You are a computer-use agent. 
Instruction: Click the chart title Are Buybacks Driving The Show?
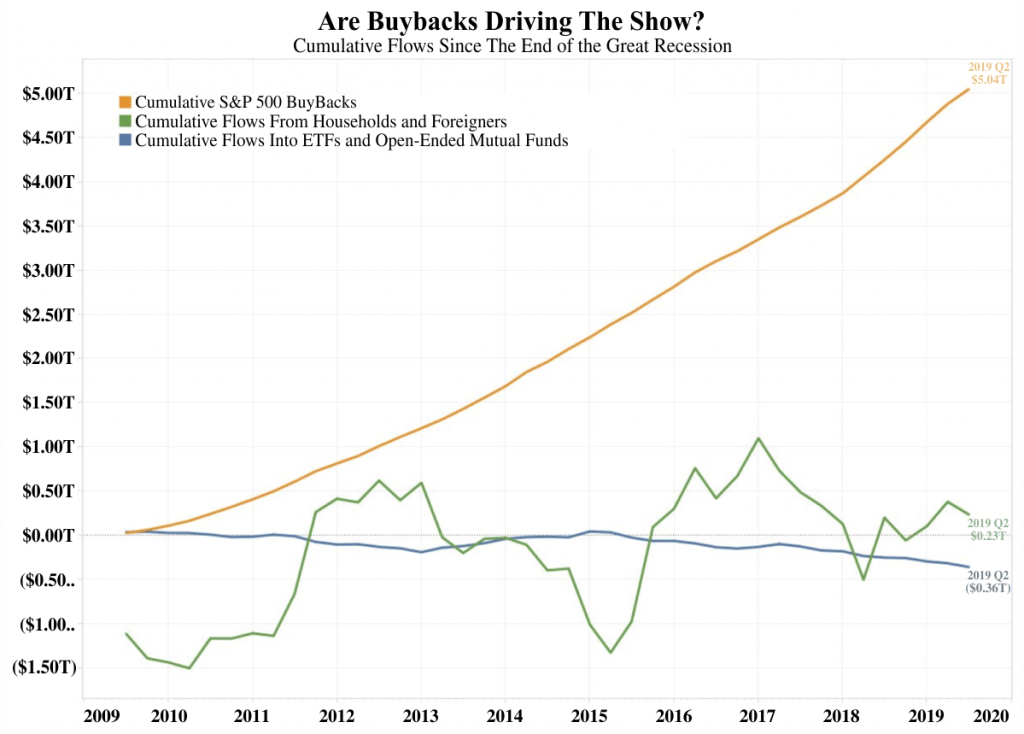click(x=511, y=21)
